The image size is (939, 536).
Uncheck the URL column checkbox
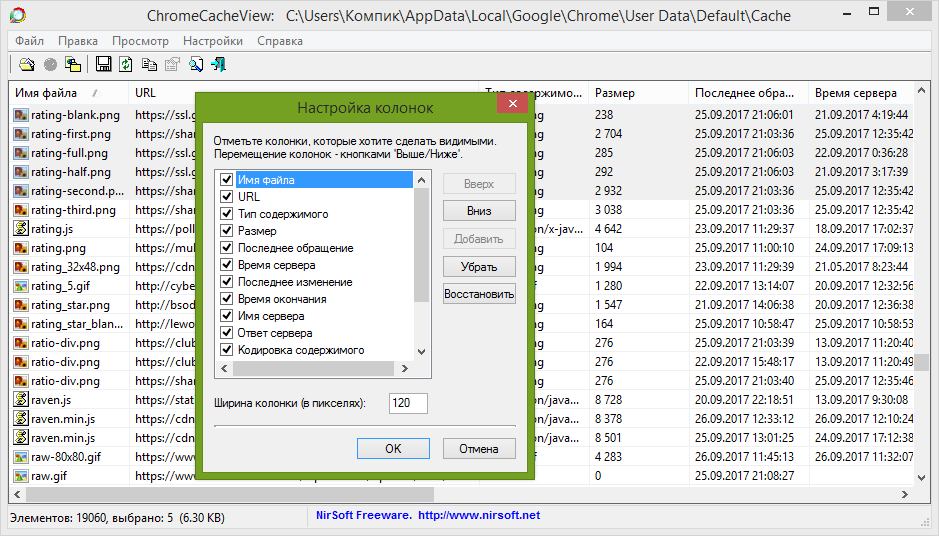pyautogui.click(x=227, y=197)
